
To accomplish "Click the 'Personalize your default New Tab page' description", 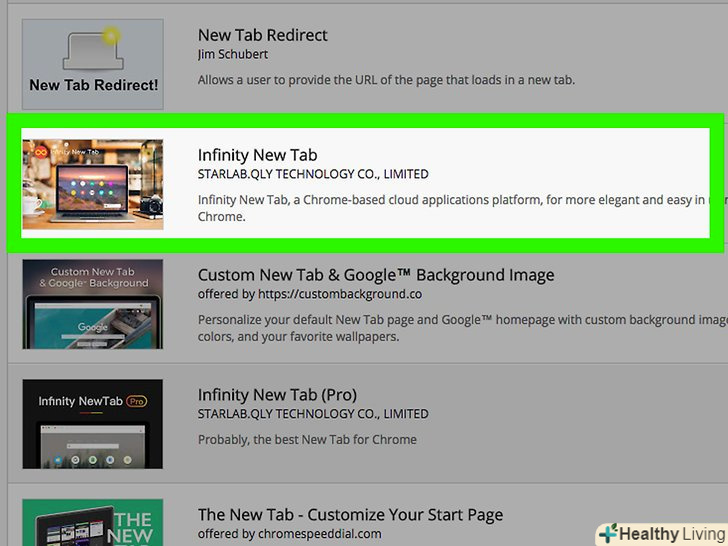I will point(463,328).
